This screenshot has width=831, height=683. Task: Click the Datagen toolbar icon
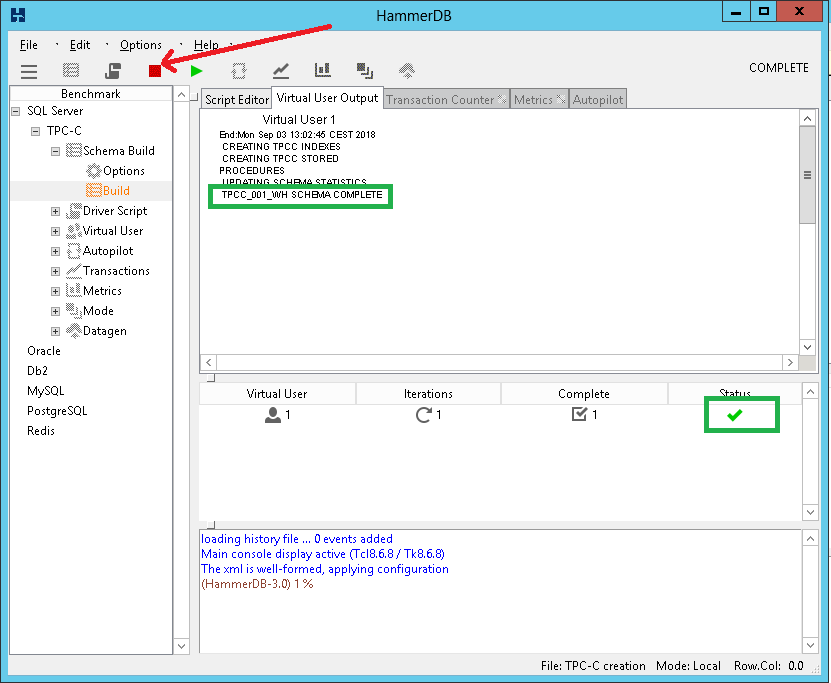pos(407,70)
